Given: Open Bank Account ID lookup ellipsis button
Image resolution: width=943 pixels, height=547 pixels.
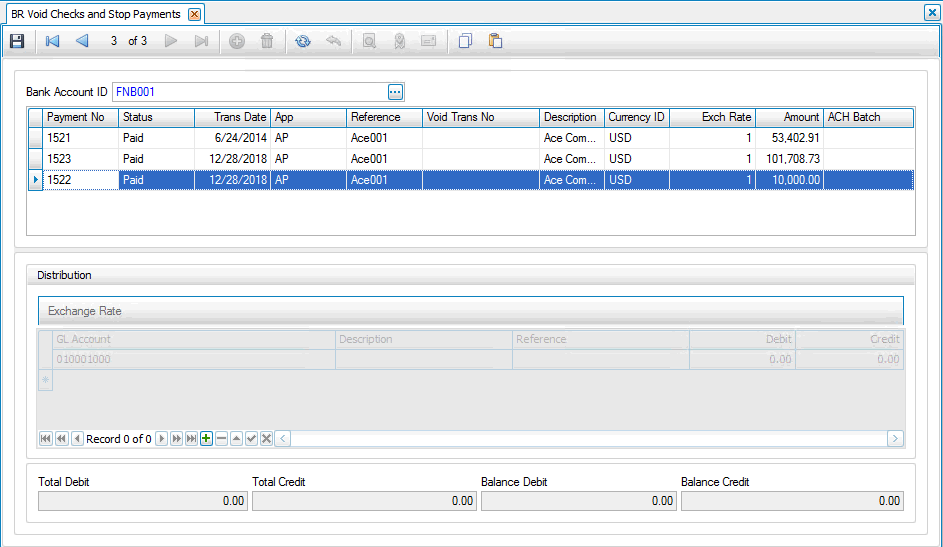Looking at the screenshot, I should 395,92.
